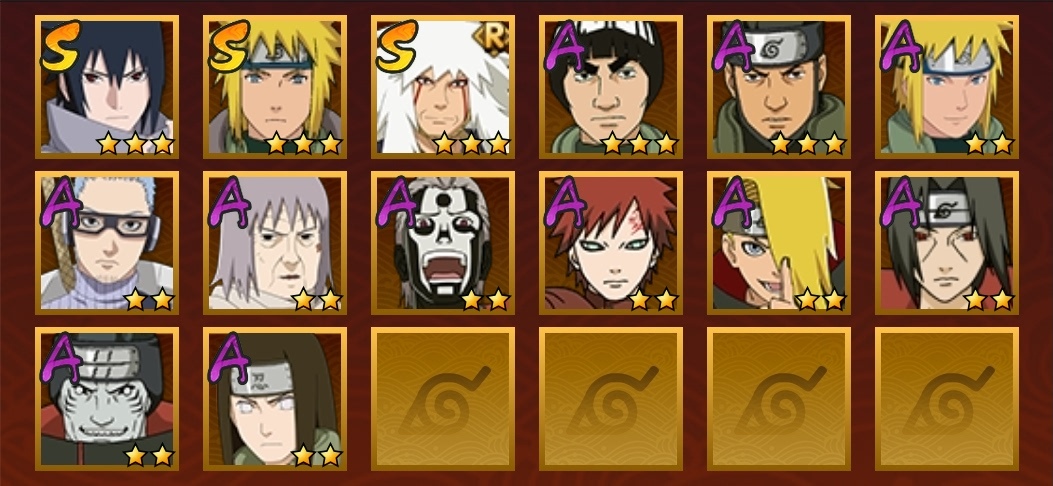The width and height of the screenshot is (1053, 486).
Task: Click the first empty leaf-symbol slot
Action: click(x=443, y=398)
